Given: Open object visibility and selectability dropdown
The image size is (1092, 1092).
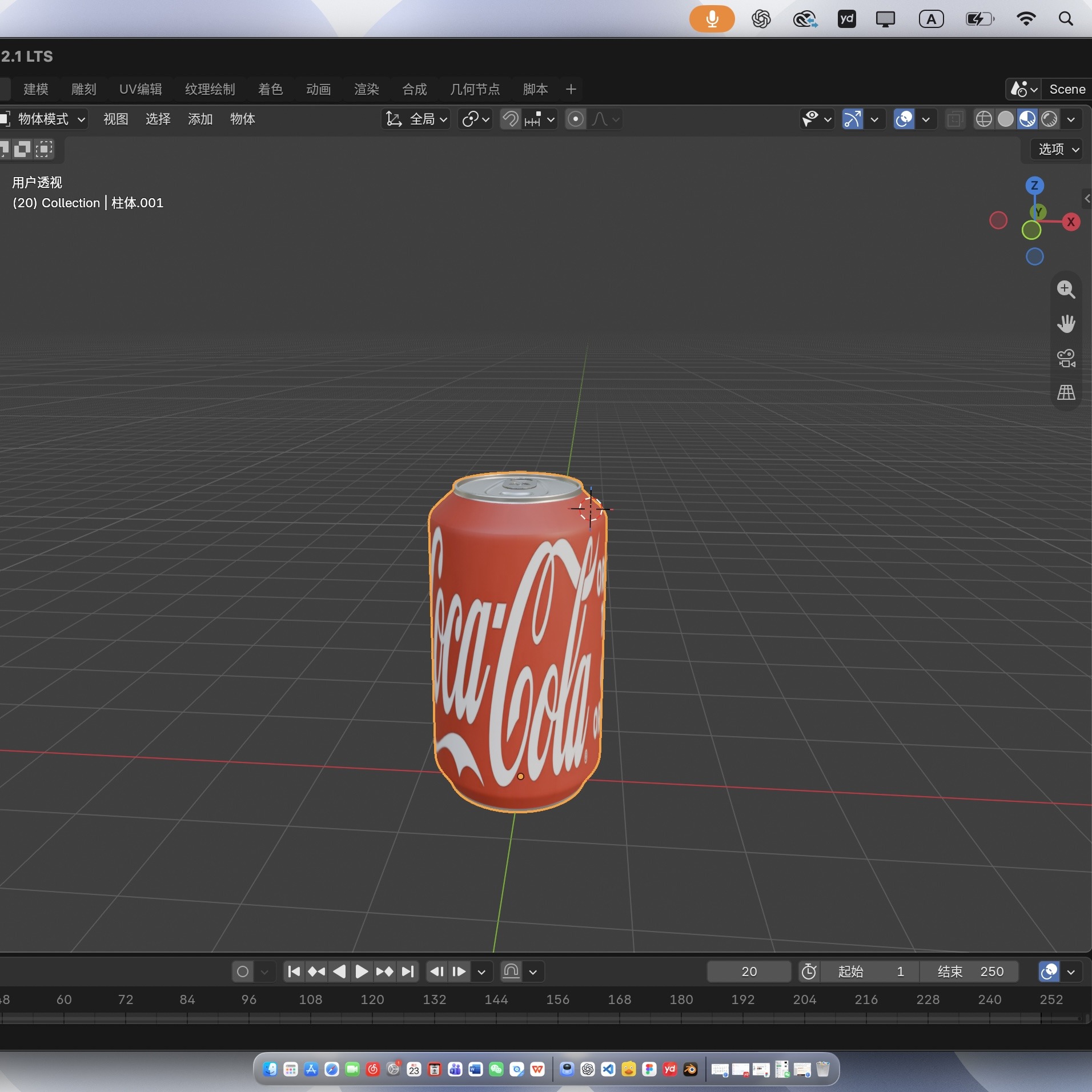Looking at the screenshot, I should [817, 119].
